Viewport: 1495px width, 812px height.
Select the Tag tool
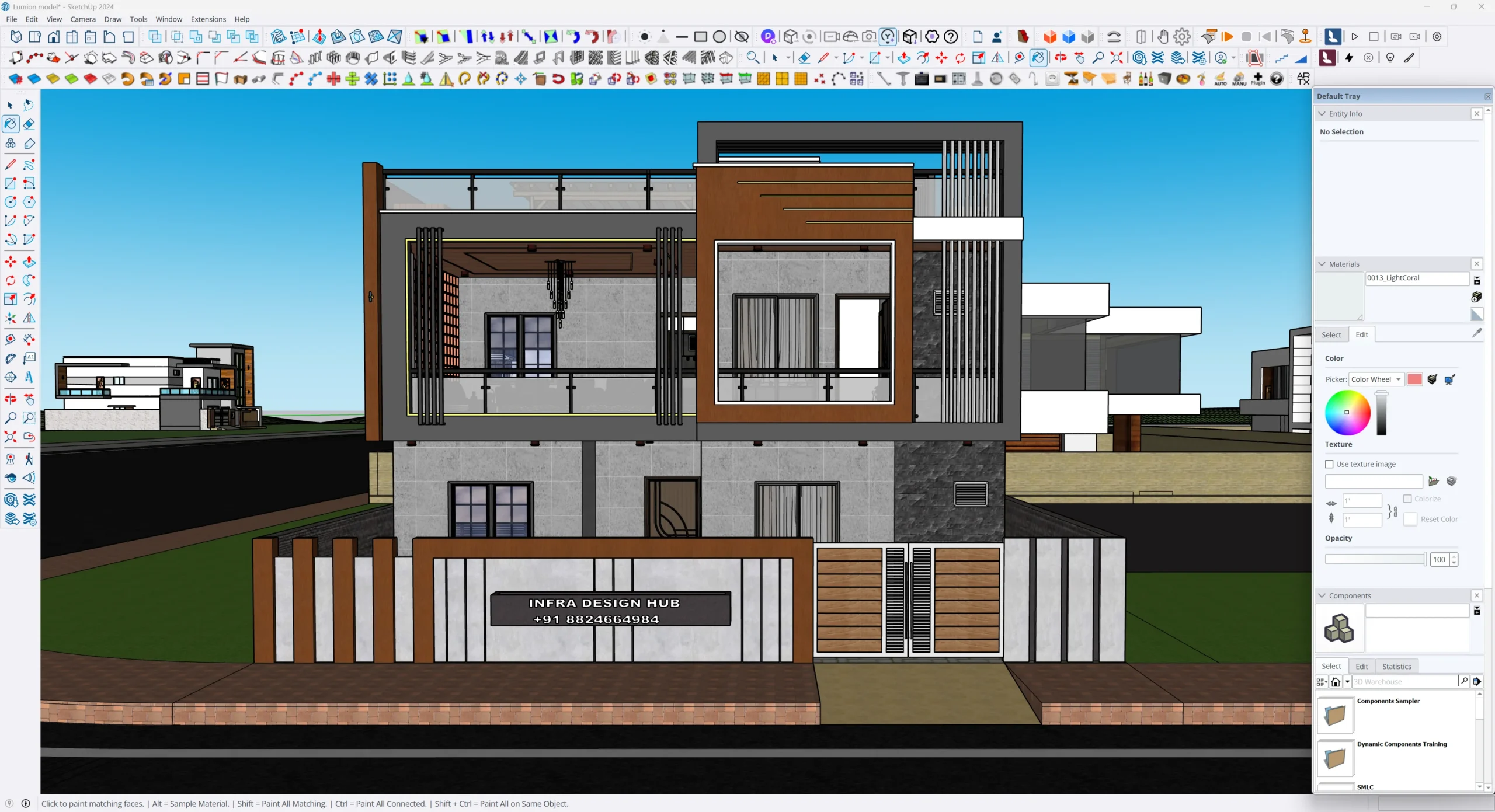coord(29,143)
